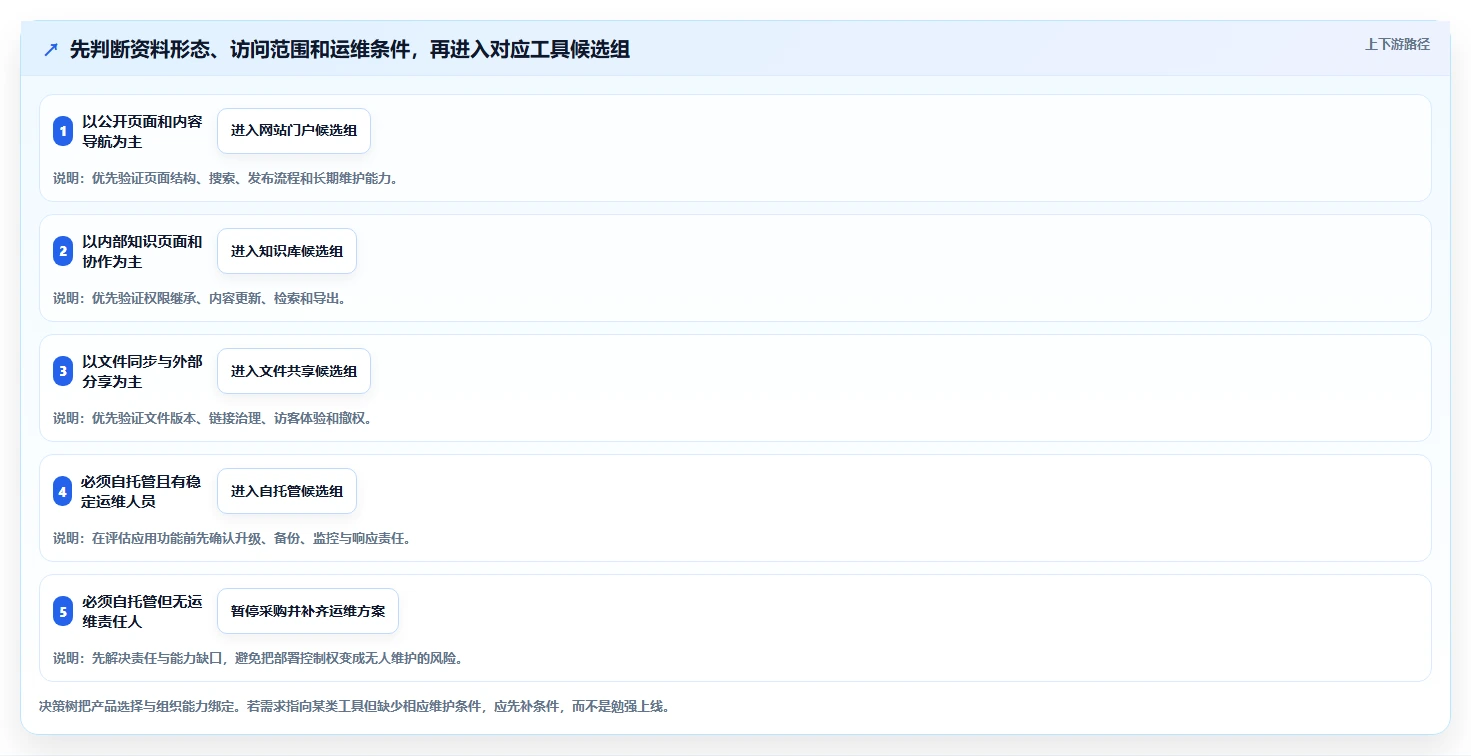The height and width of the screenshot is (756, 1471).
Task: Select the text 以公开页面和内容导航为主
Action: tap(142, 131)
